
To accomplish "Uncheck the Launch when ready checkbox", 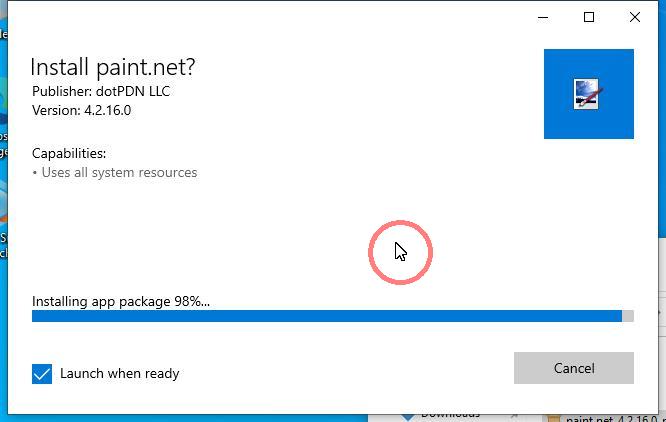I will click(x=42, y=374).
